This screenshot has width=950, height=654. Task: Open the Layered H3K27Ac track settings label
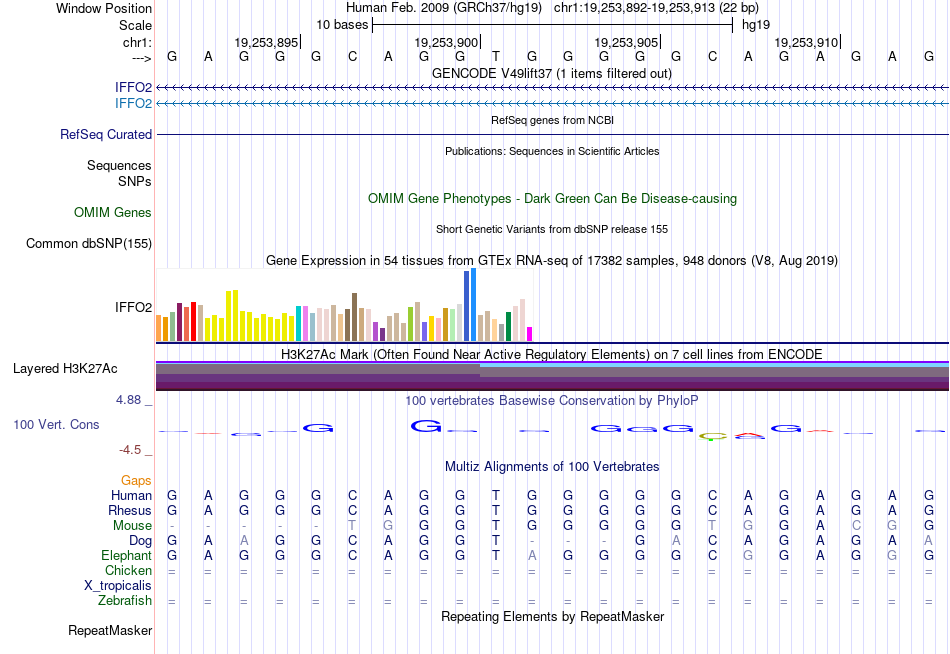click(65, 369)
